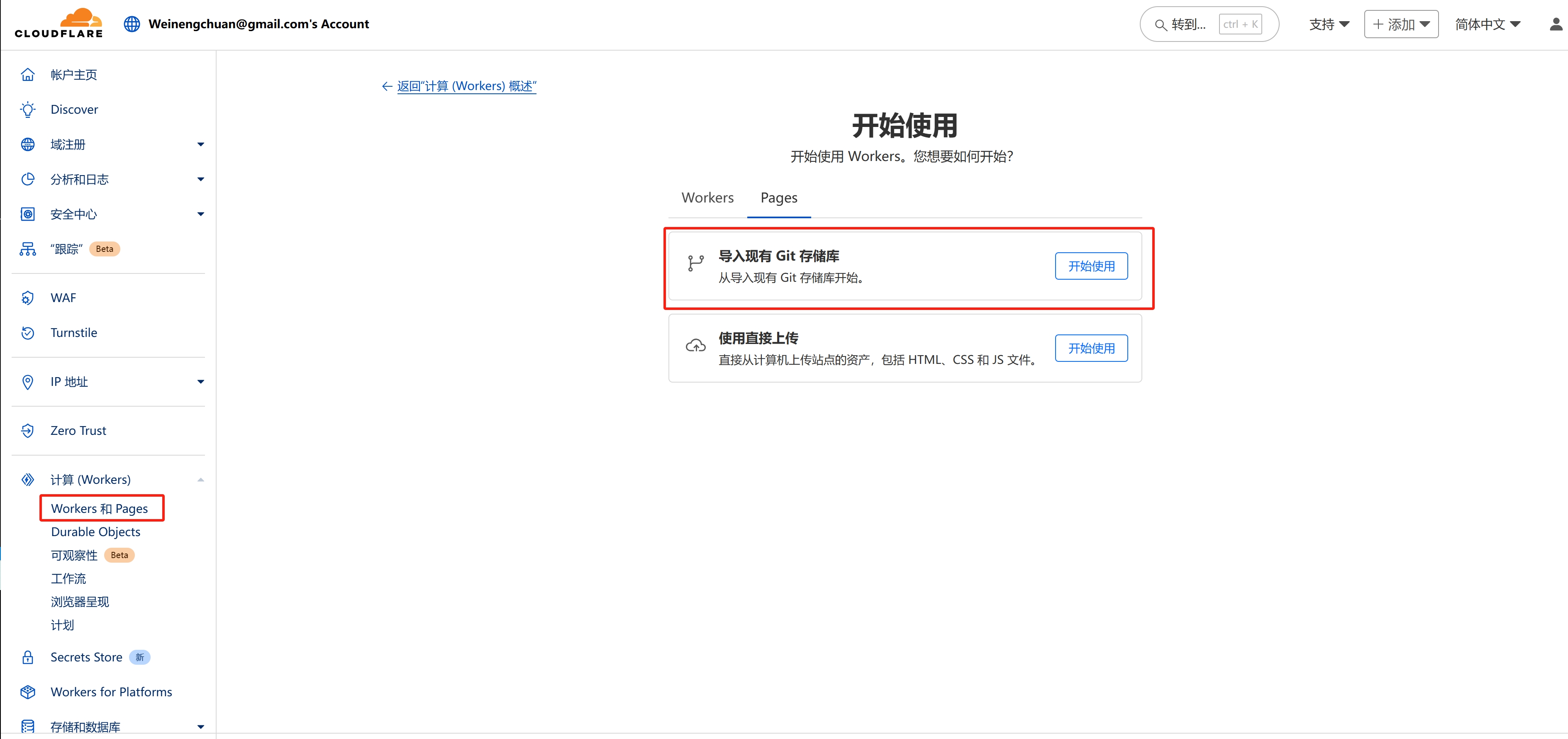Click the 使用直接上传 card title
Image resolution: width=1568 pixels, height=739 pixels.
coord(758,339)
